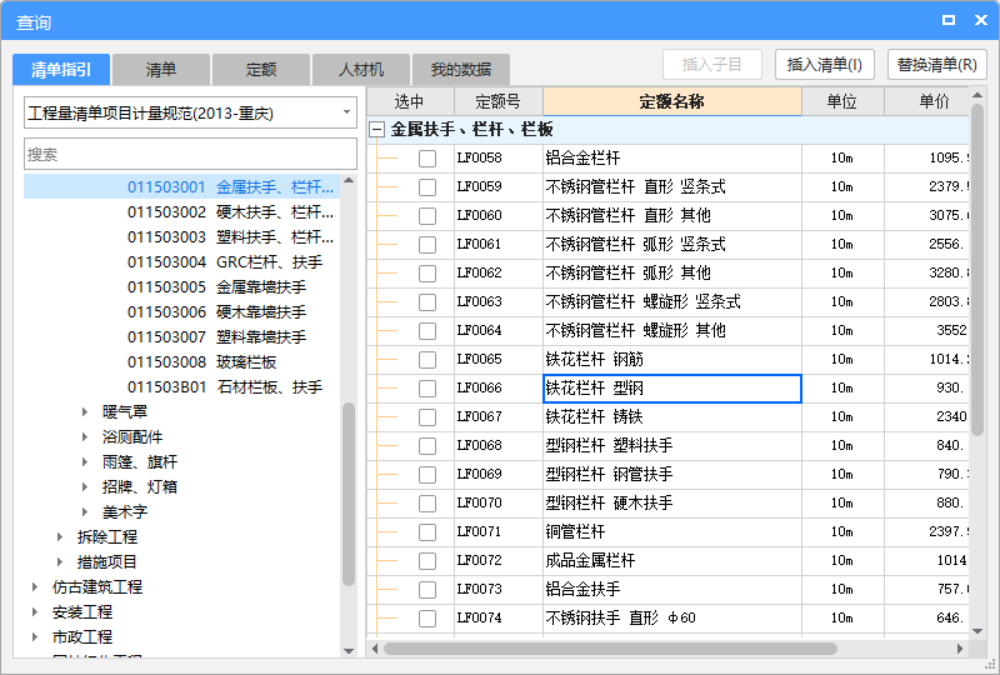Select checkbox of LF0060 不锈钢管栏杆 直形 其他

tap(427, 216)
